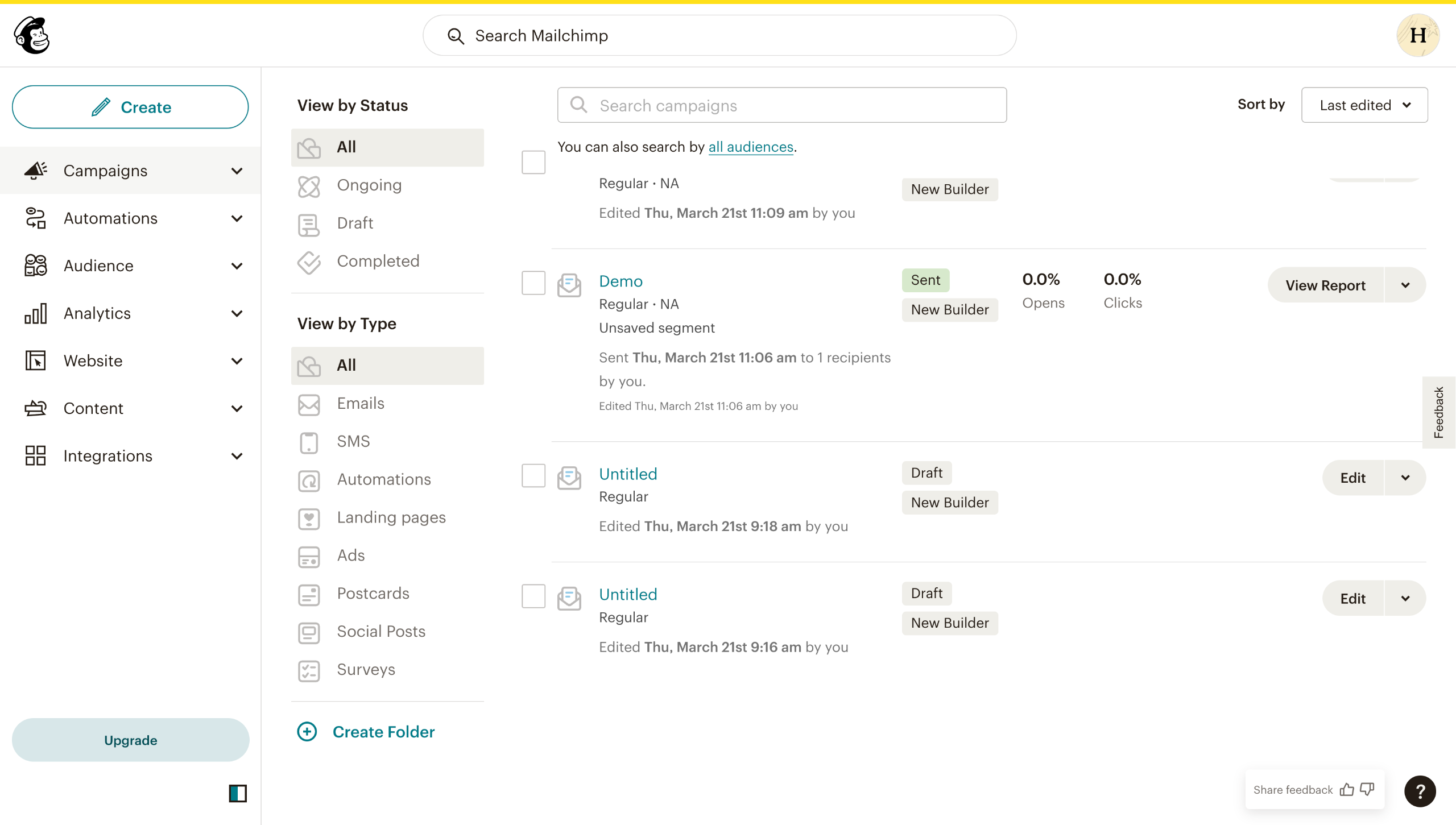
Task: Click the Demo campaign email icon
Action: (x=569, y=285)
